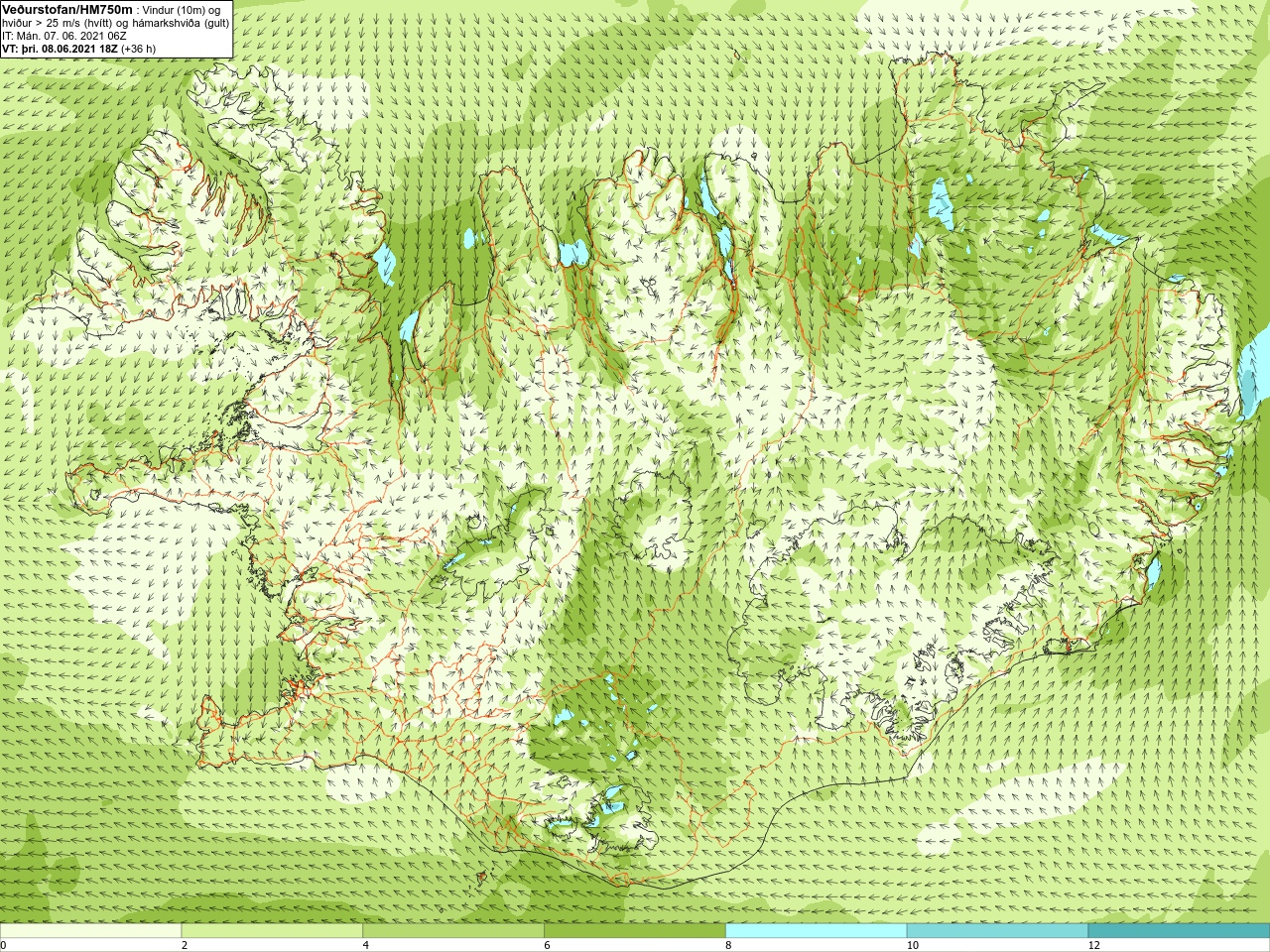Click the dark green 6–8 scale swatch
This screenshot has height=952, width=1270.
pos(635,931)
